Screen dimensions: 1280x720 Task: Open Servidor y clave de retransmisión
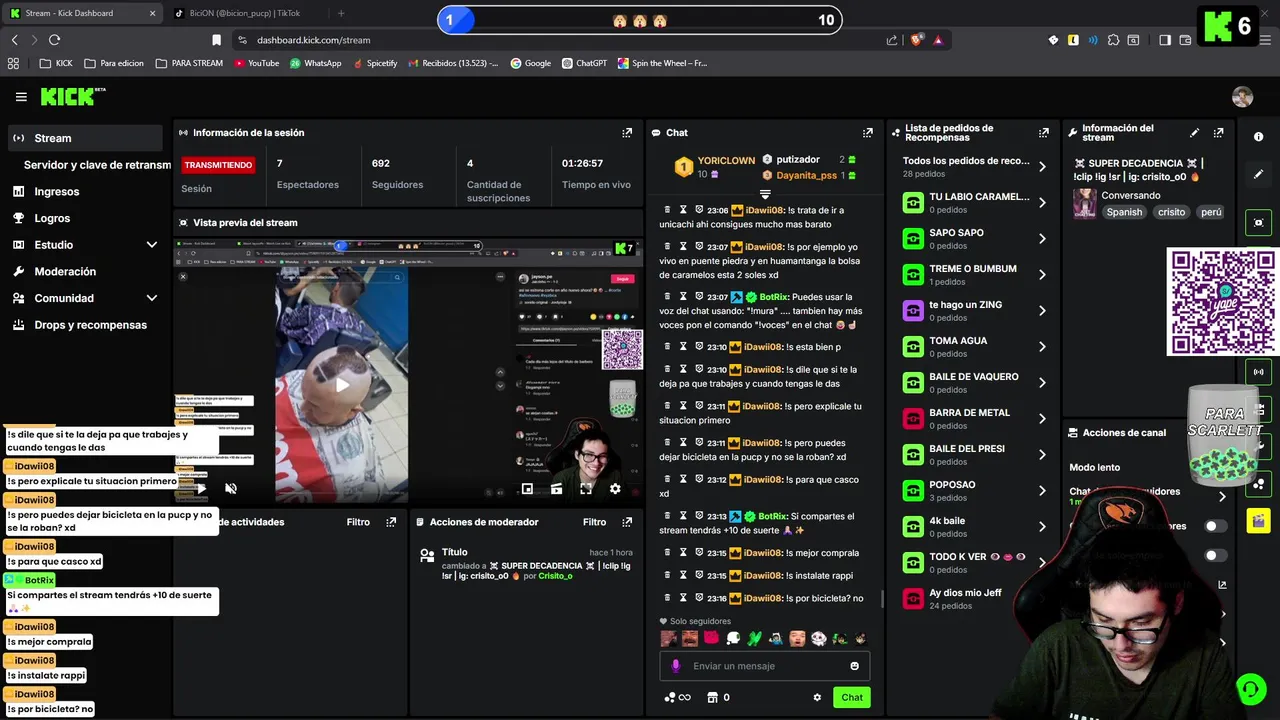pyautogui.click(x=96, y=165)
